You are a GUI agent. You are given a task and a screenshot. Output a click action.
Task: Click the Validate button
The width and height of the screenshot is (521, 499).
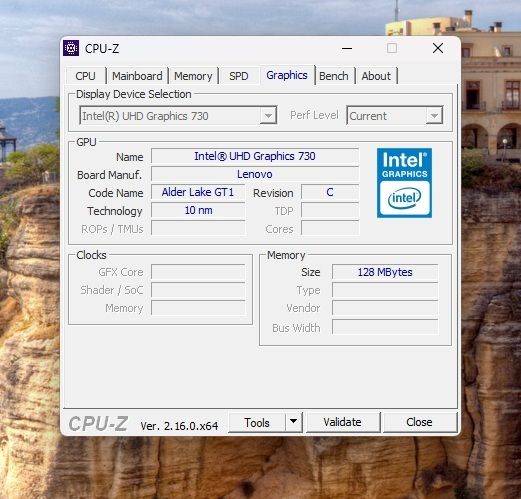tap(343, 422)
